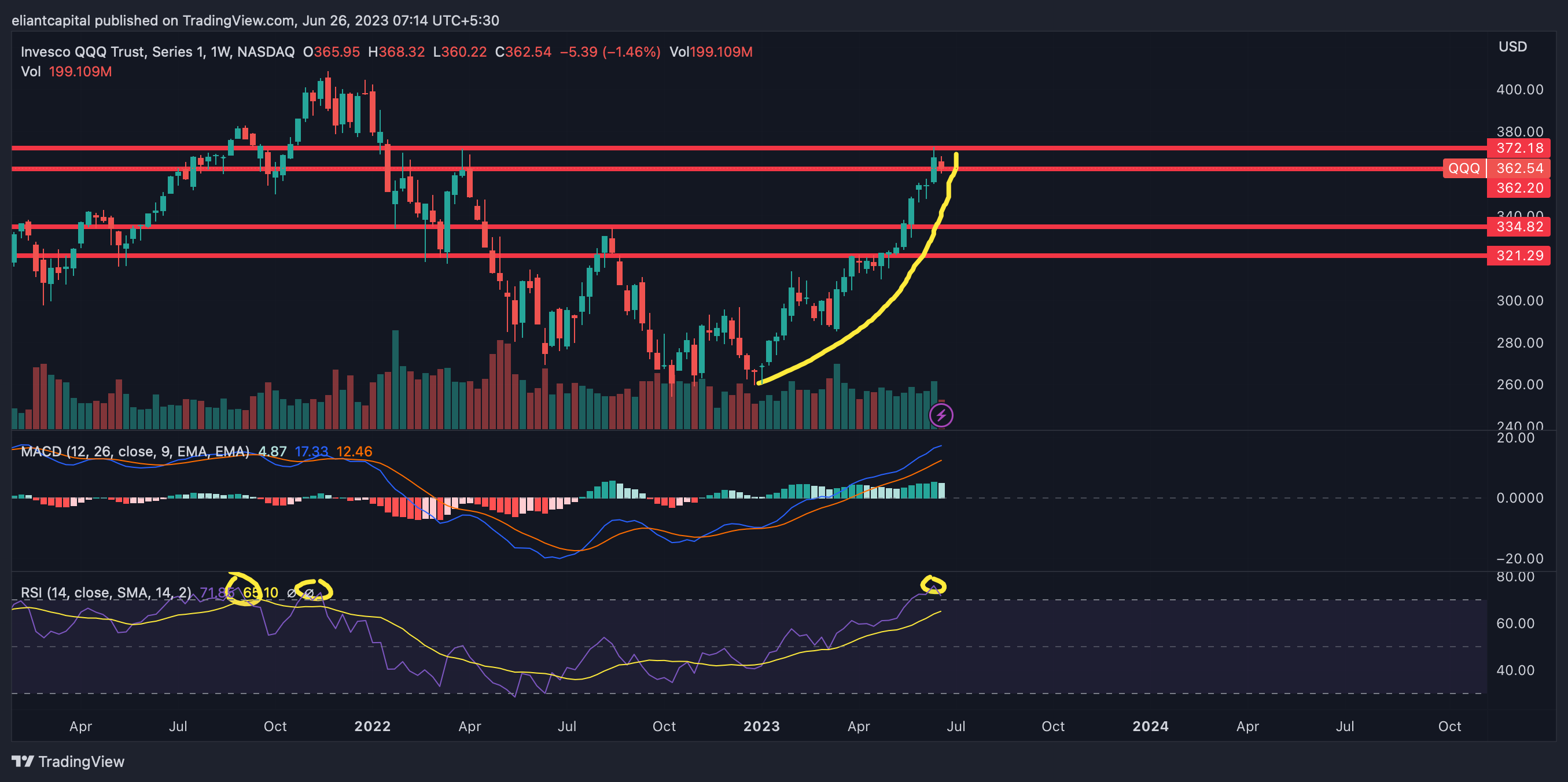Screen dimensions: 1568x782
Task: Click the 372.18 red price label
Action: click(x=1519, y=148)
